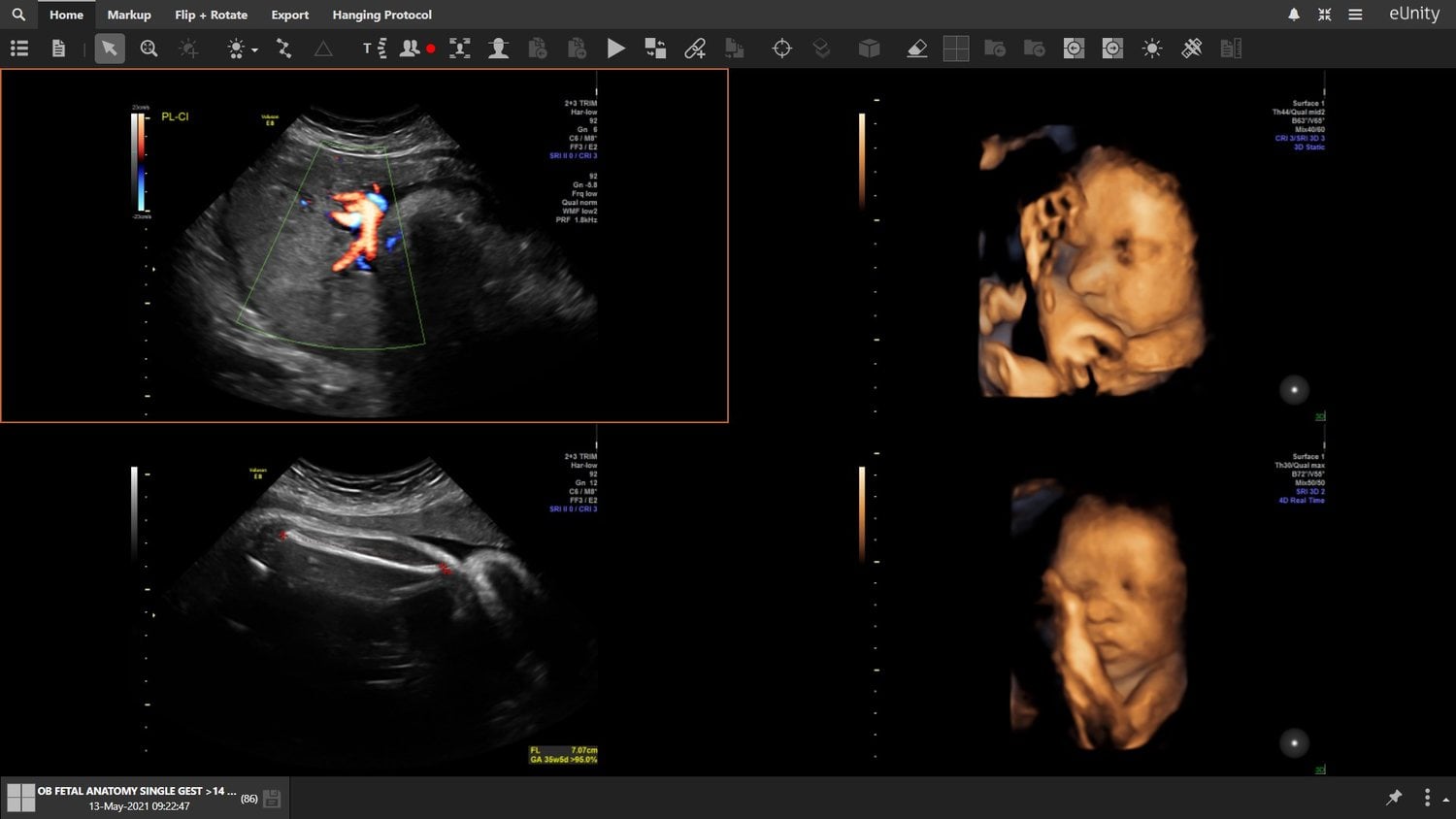Open the Home tab
The height and width of the screenshot is (819, 1456).
point(66,15)
